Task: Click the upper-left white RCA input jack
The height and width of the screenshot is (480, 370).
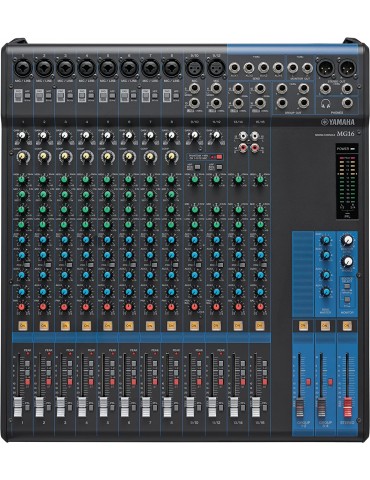Action: 244,136
